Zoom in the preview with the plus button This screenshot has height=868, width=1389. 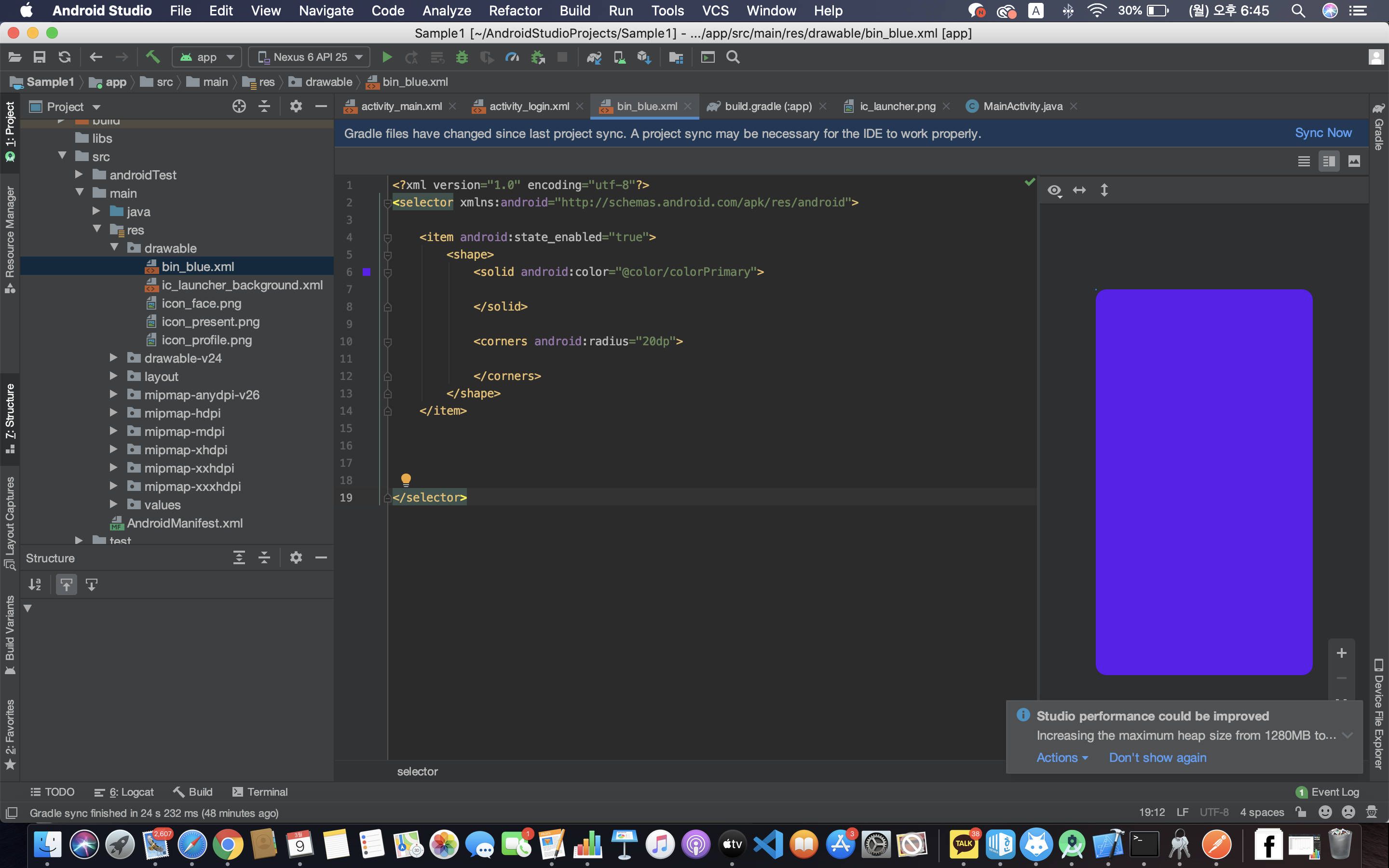(x=1341, y=653)
